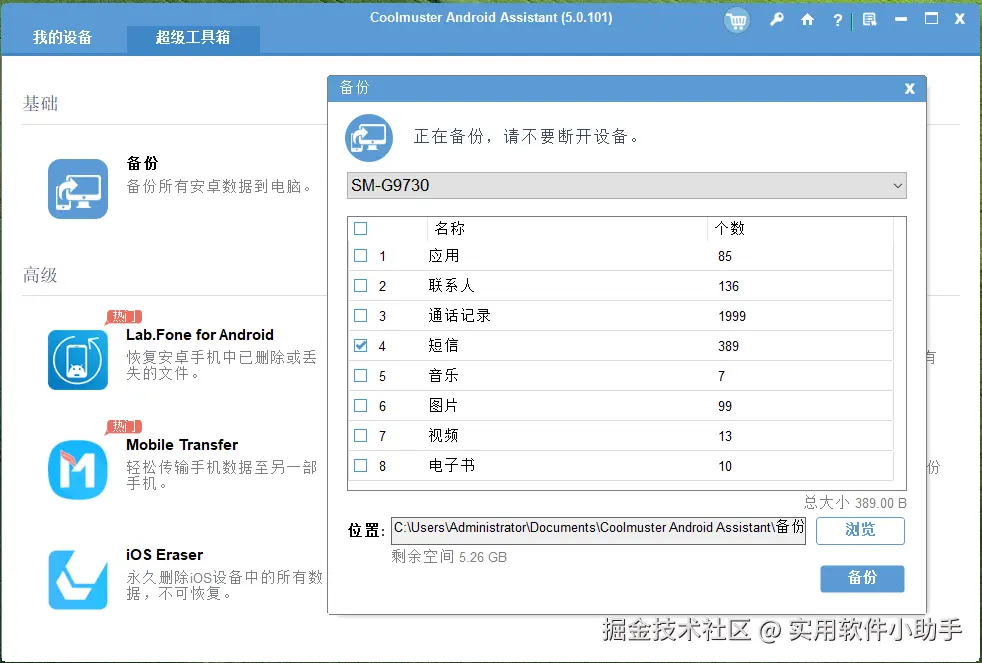
Task: Close the 备份 dialog with its X
Action: pos(909,88)
